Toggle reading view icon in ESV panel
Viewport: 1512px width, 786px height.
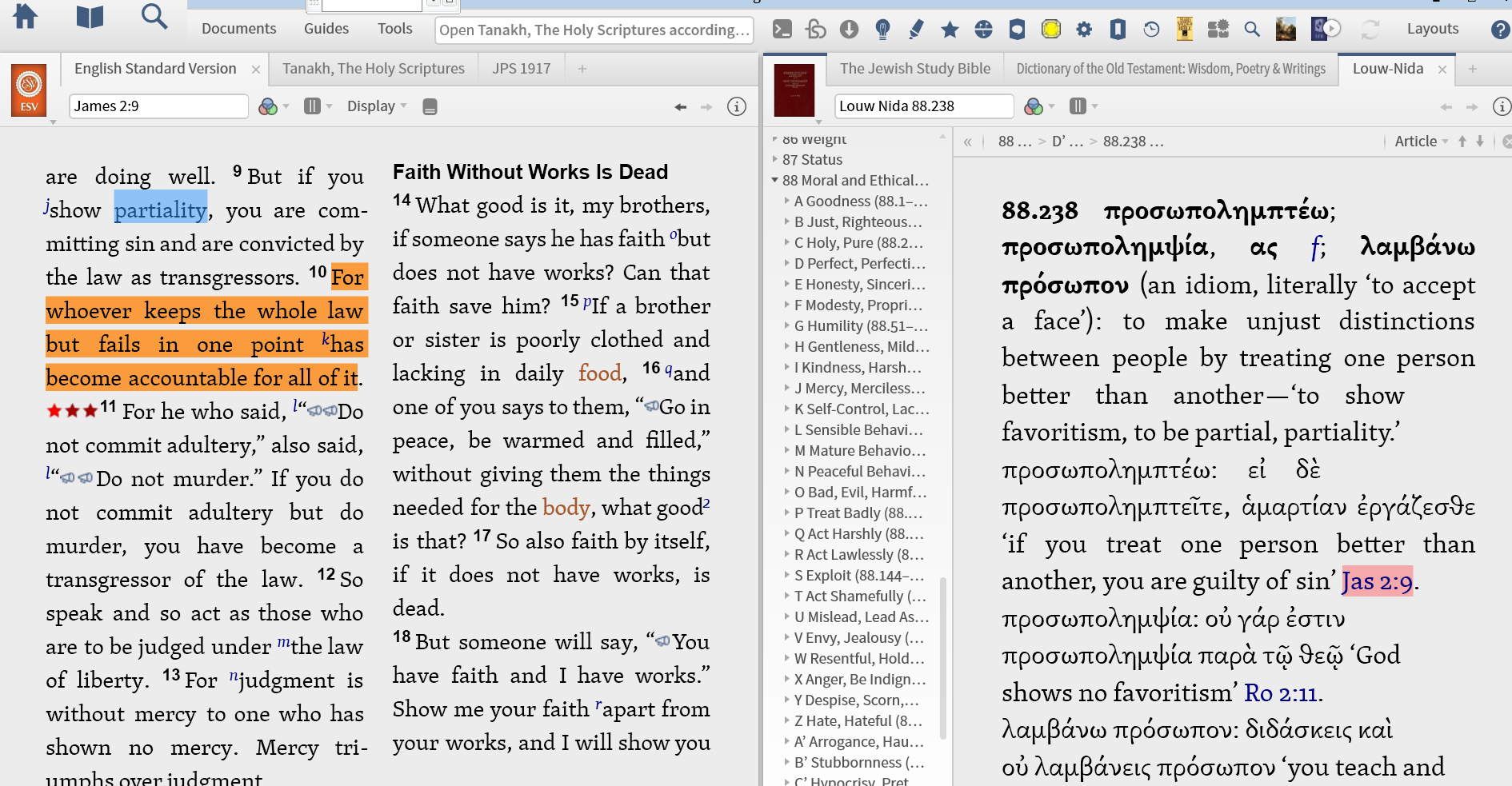(x=430, y=106)
